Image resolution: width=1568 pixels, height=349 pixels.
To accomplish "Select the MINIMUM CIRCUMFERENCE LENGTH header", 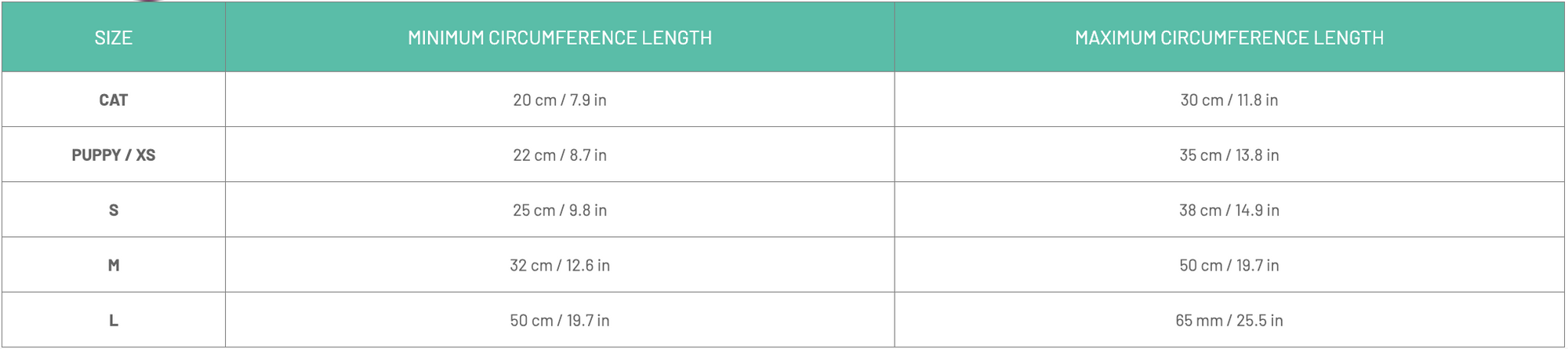I will click(560, 38).
